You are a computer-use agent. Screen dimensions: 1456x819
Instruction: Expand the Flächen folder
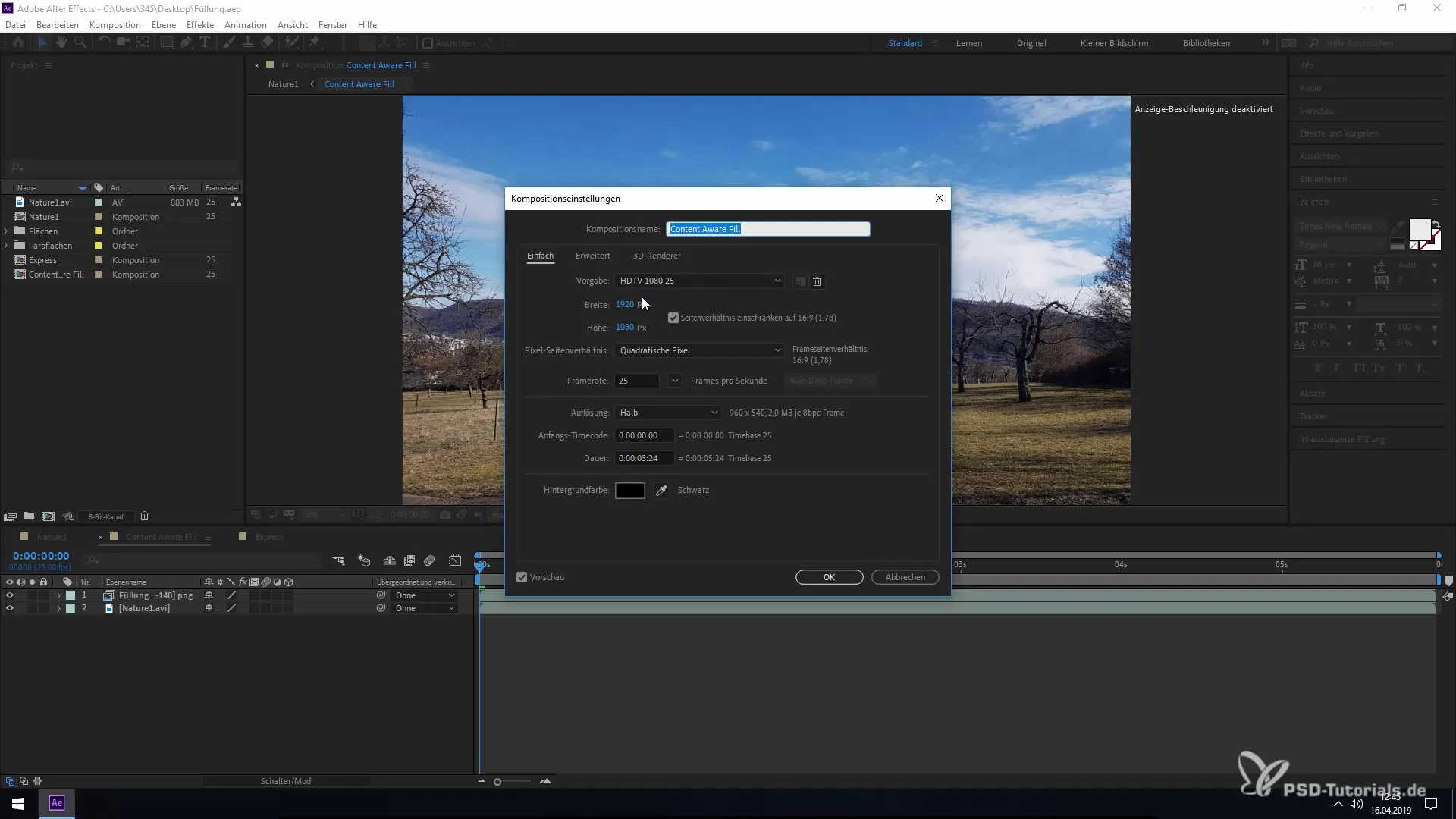pyautogui.click(x=6, y=231)
